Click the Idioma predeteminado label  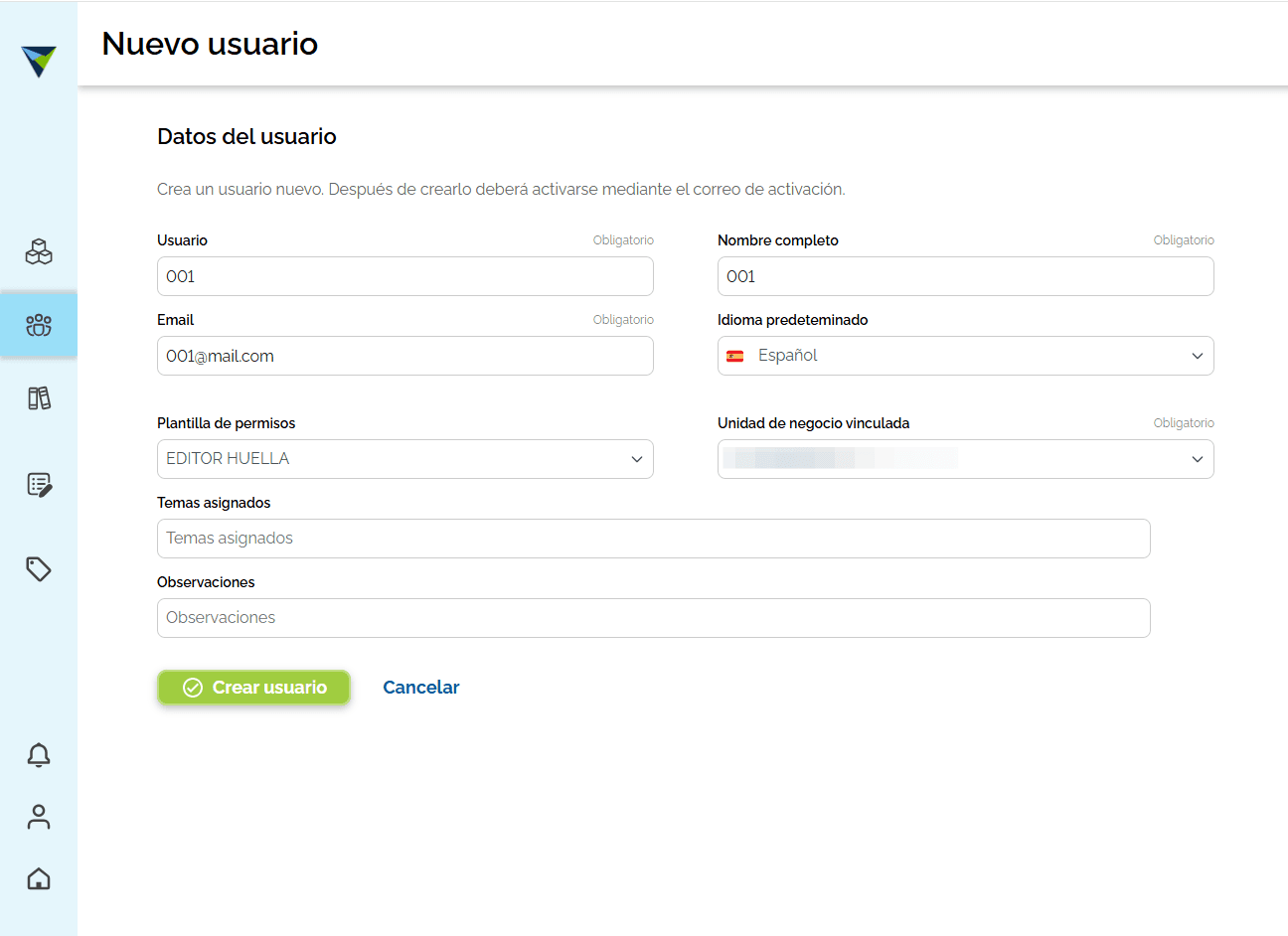click(x=793, y=320)
